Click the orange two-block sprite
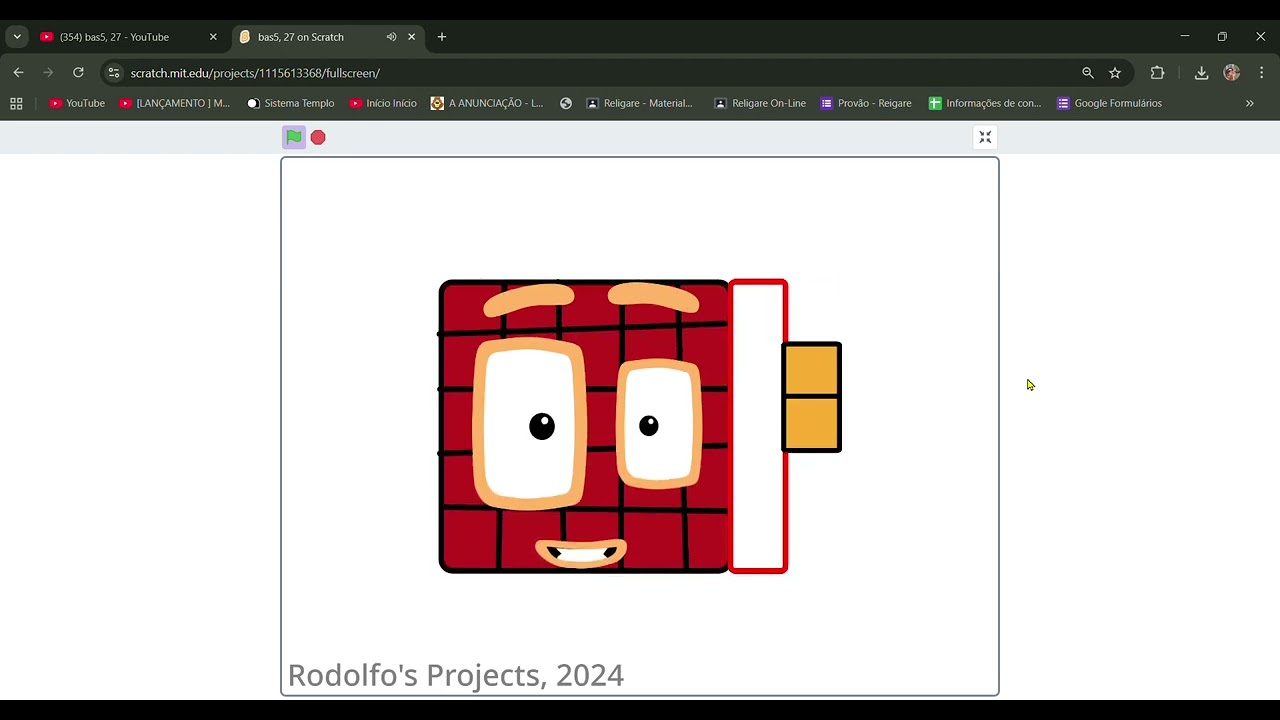This screenshot has height=720, width=1280. point(811,397)
